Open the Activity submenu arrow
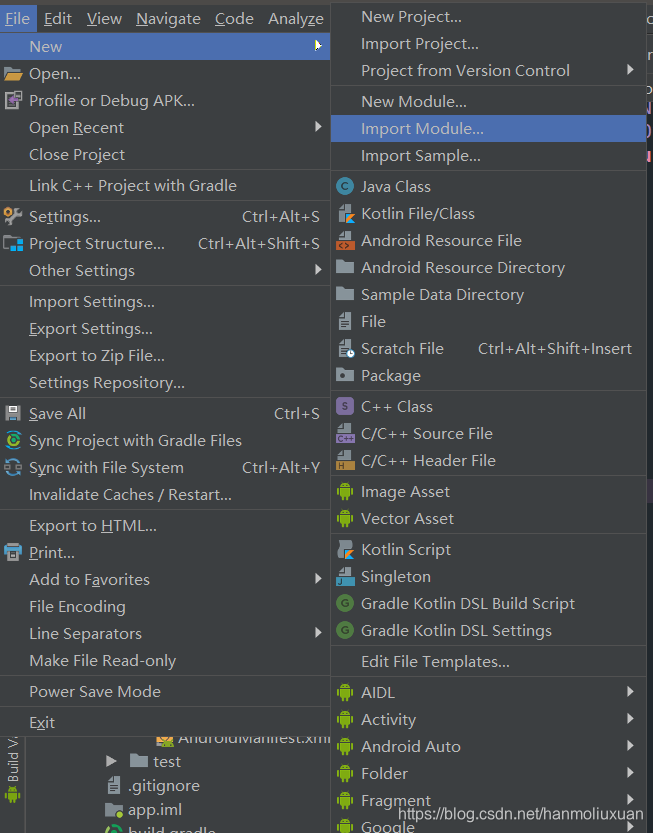 [x=630, y=719]
